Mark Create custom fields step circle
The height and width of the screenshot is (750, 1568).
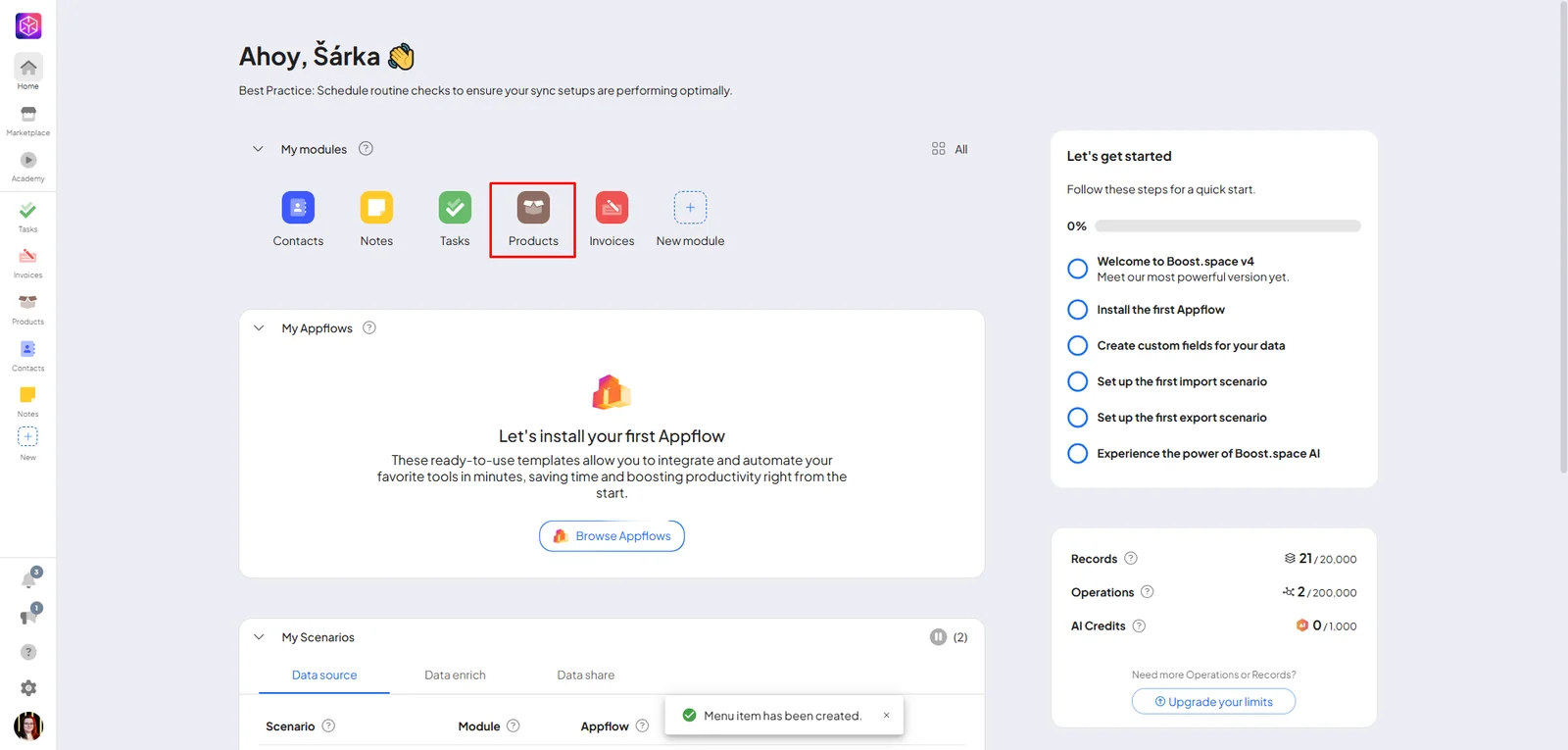tap(1077, 345)
